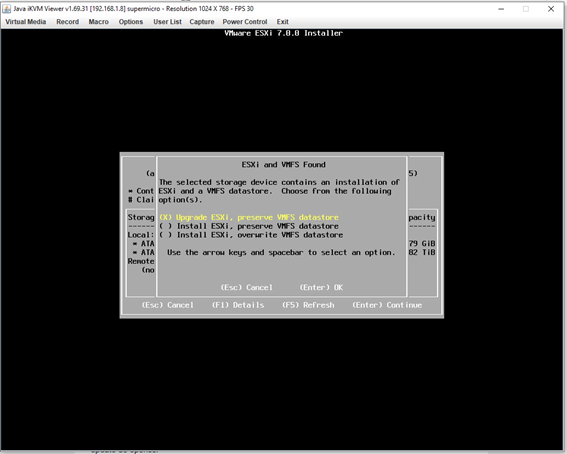The image size is (567, 454).
Task: Click (Esc) Cancel inside ESXi and VMFS dialog
Action: click(x=247, y=287)
